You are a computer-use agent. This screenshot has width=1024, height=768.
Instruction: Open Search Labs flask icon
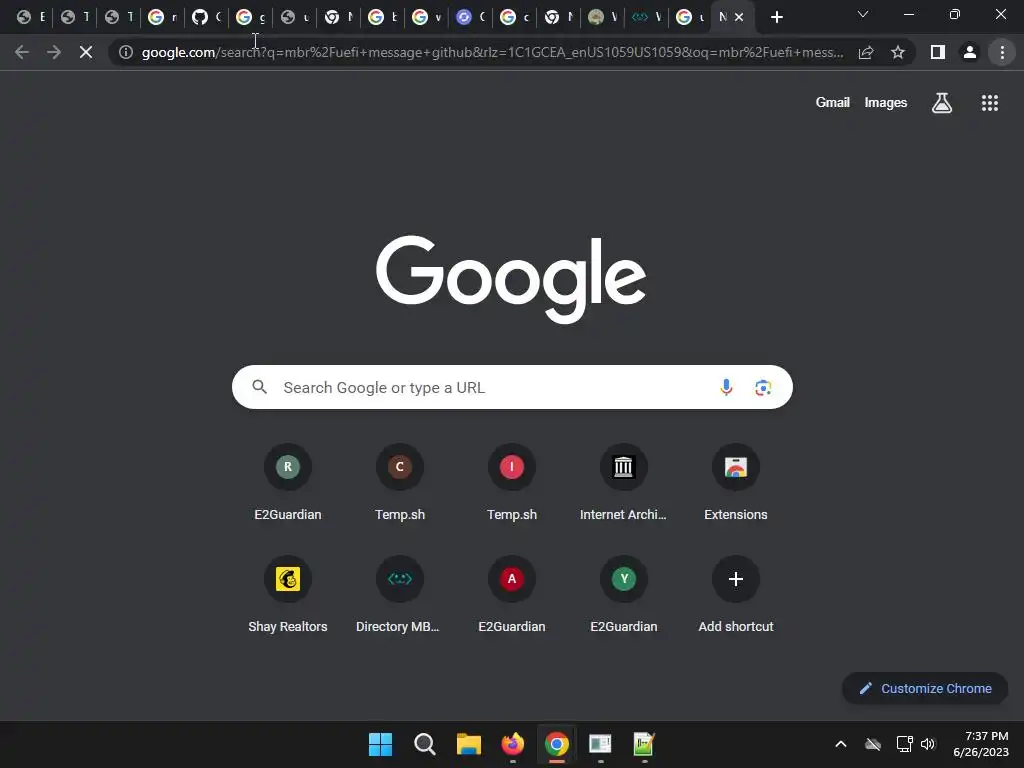pos(942,103)
